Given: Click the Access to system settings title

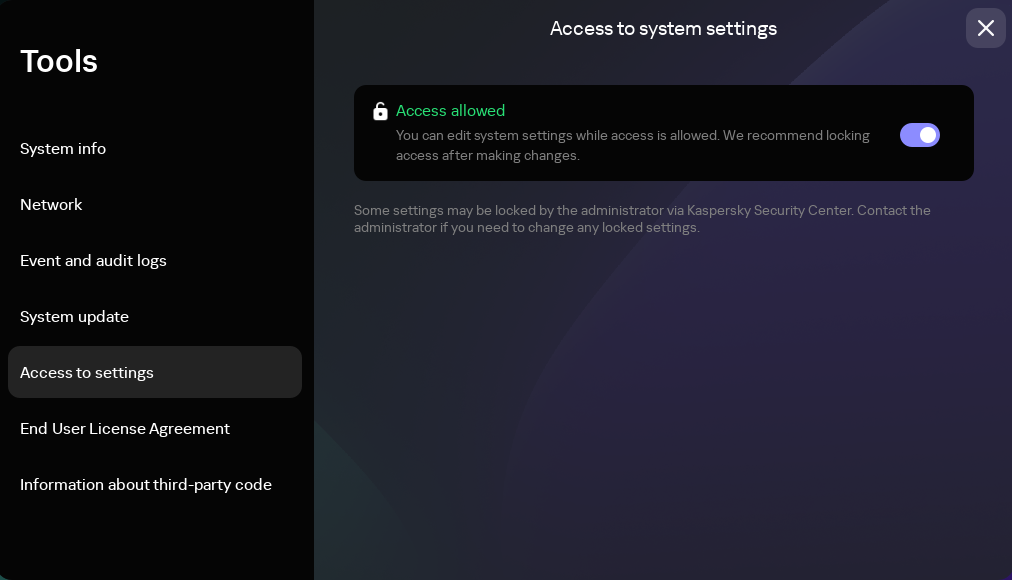Looking at the screenshot, I should tap(663, 28).
